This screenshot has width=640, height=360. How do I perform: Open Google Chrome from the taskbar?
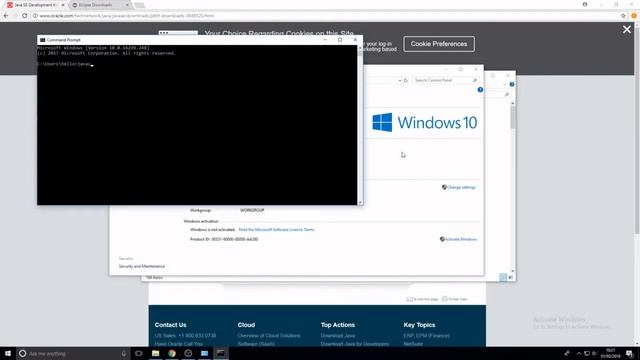pyautogui.click(x=172, y=353)
